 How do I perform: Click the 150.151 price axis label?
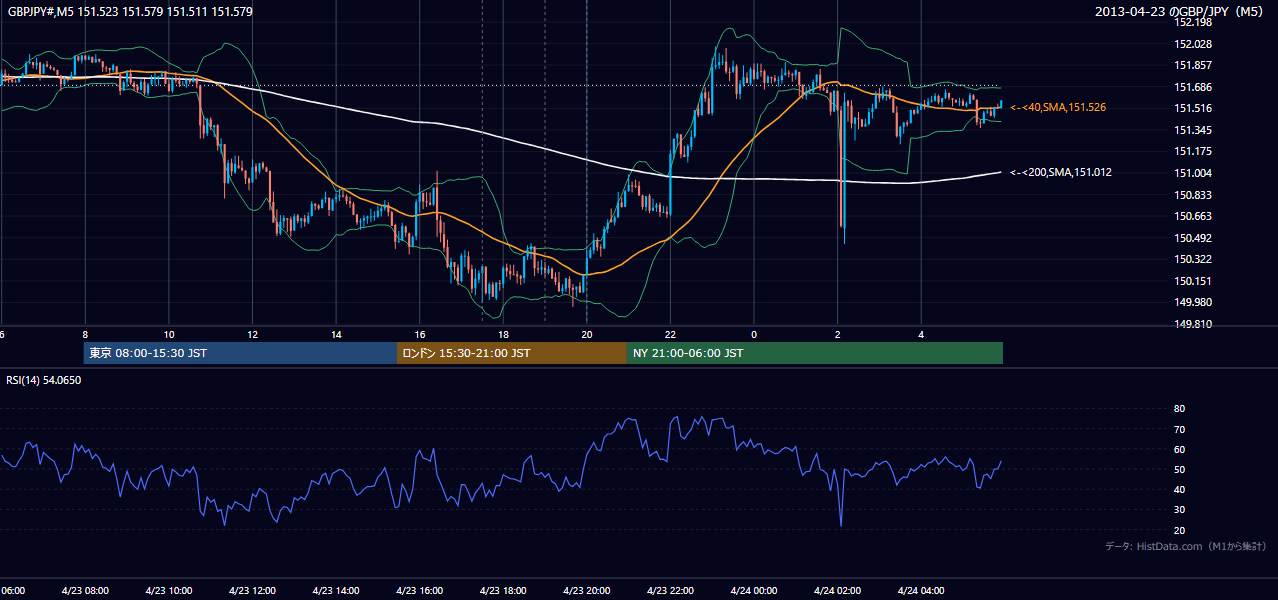(1193, 281)
